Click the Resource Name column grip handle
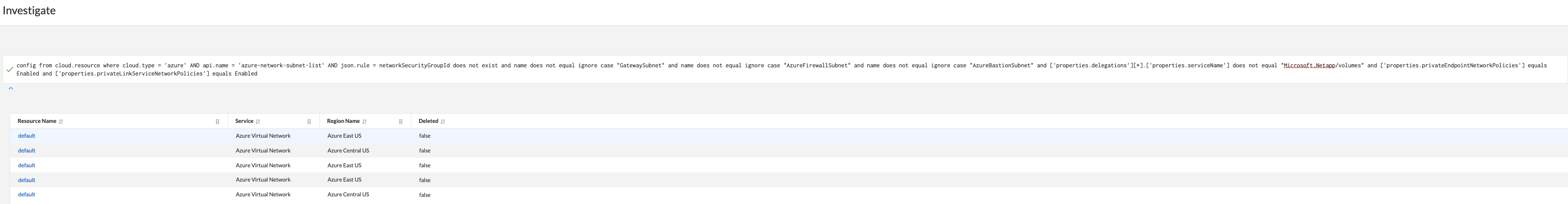Screen dimensions: 1568x204 (x=217, y=122)
